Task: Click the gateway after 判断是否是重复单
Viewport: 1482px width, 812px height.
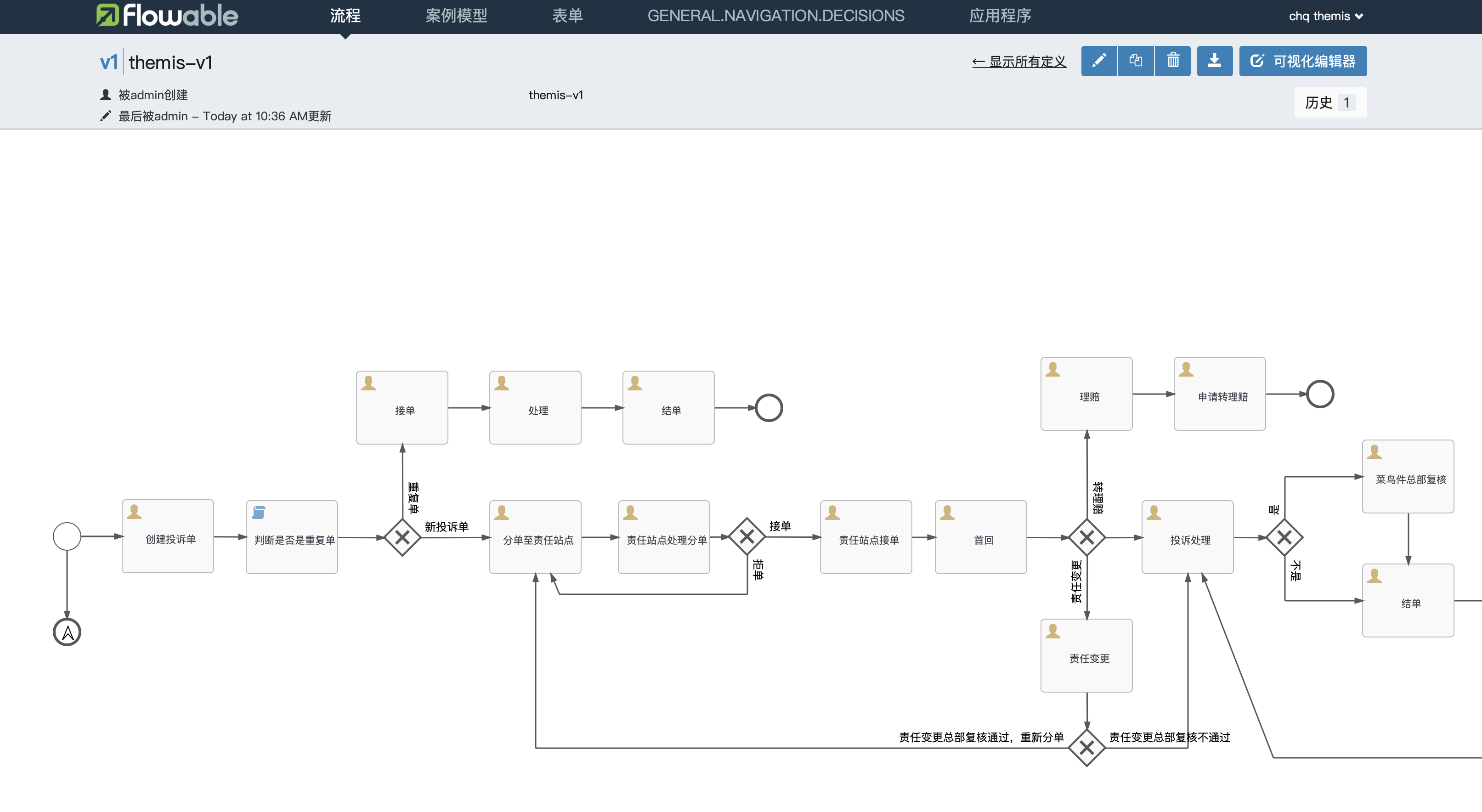Action: [x=402, y=538]
